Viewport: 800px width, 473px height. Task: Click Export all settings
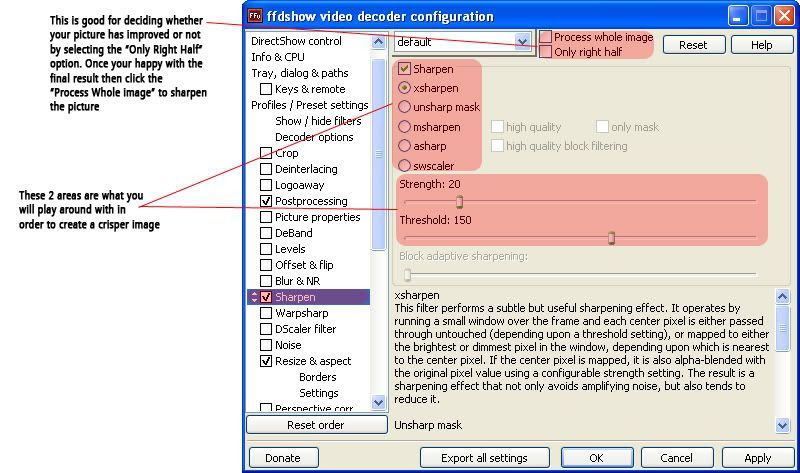click(x=484, y=458)
